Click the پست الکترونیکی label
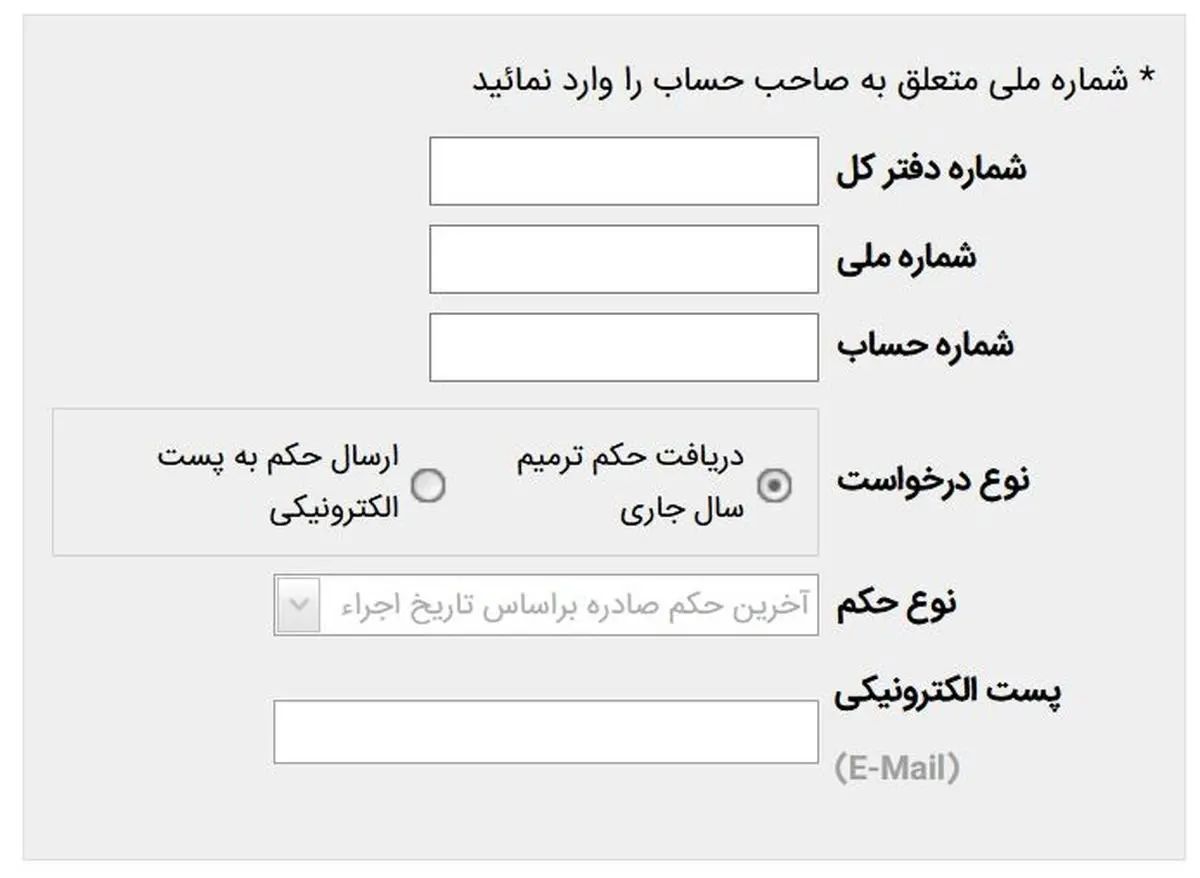Image resolution: width=1200 pixels, height=878 pixels. [947, 693]
